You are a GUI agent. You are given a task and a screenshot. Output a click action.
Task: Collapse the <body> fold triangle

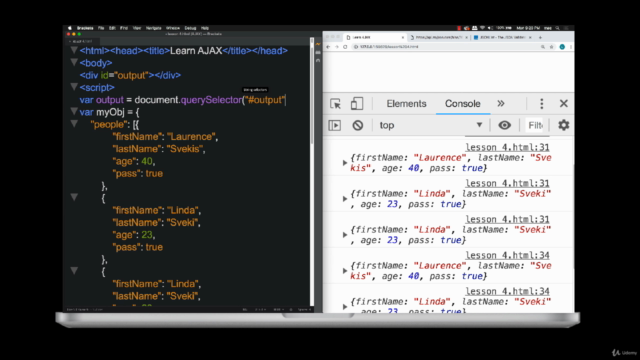tap(74, 62)
